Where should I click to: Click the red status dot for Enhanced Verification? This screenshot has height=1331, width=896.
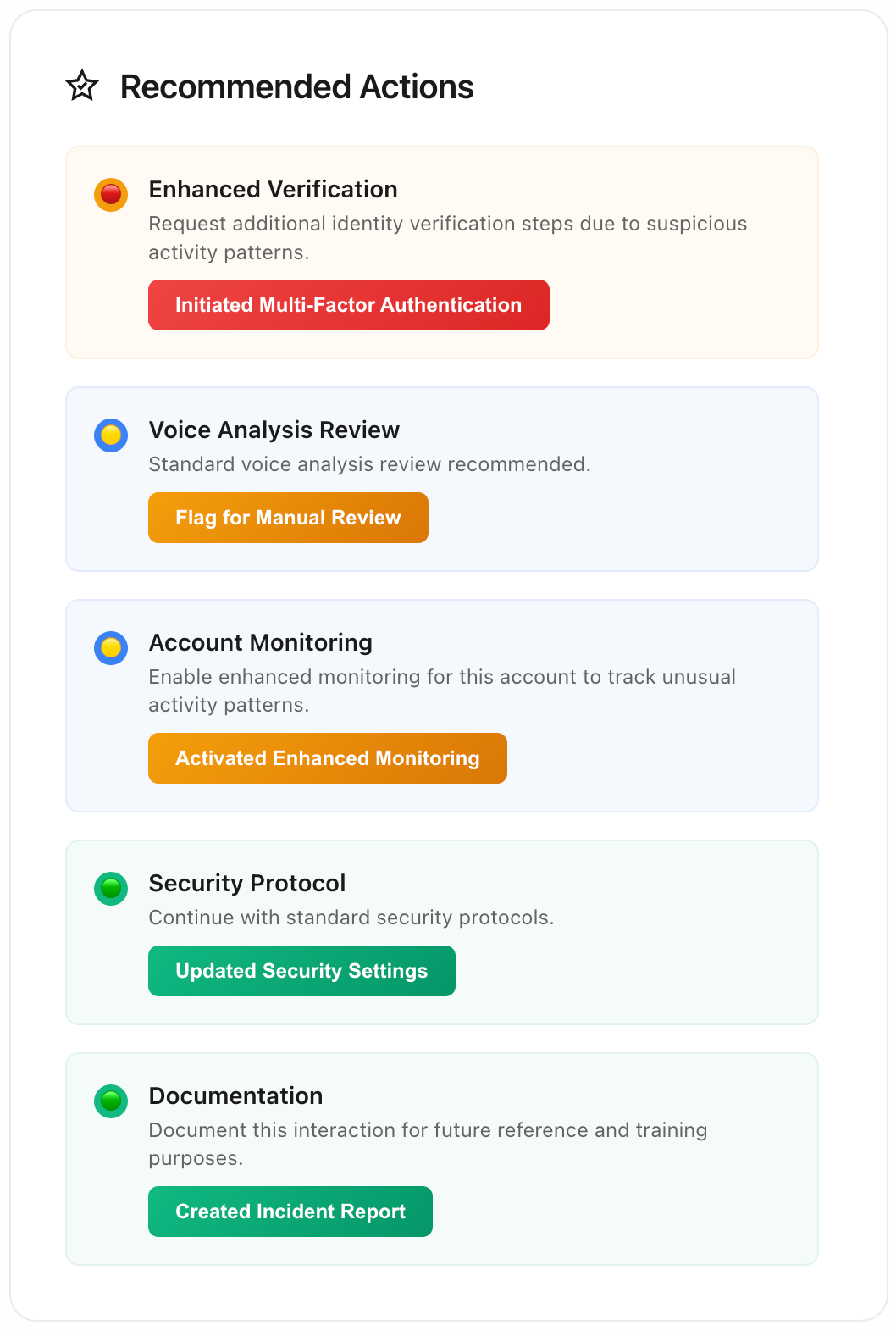(x=111, y=195)
